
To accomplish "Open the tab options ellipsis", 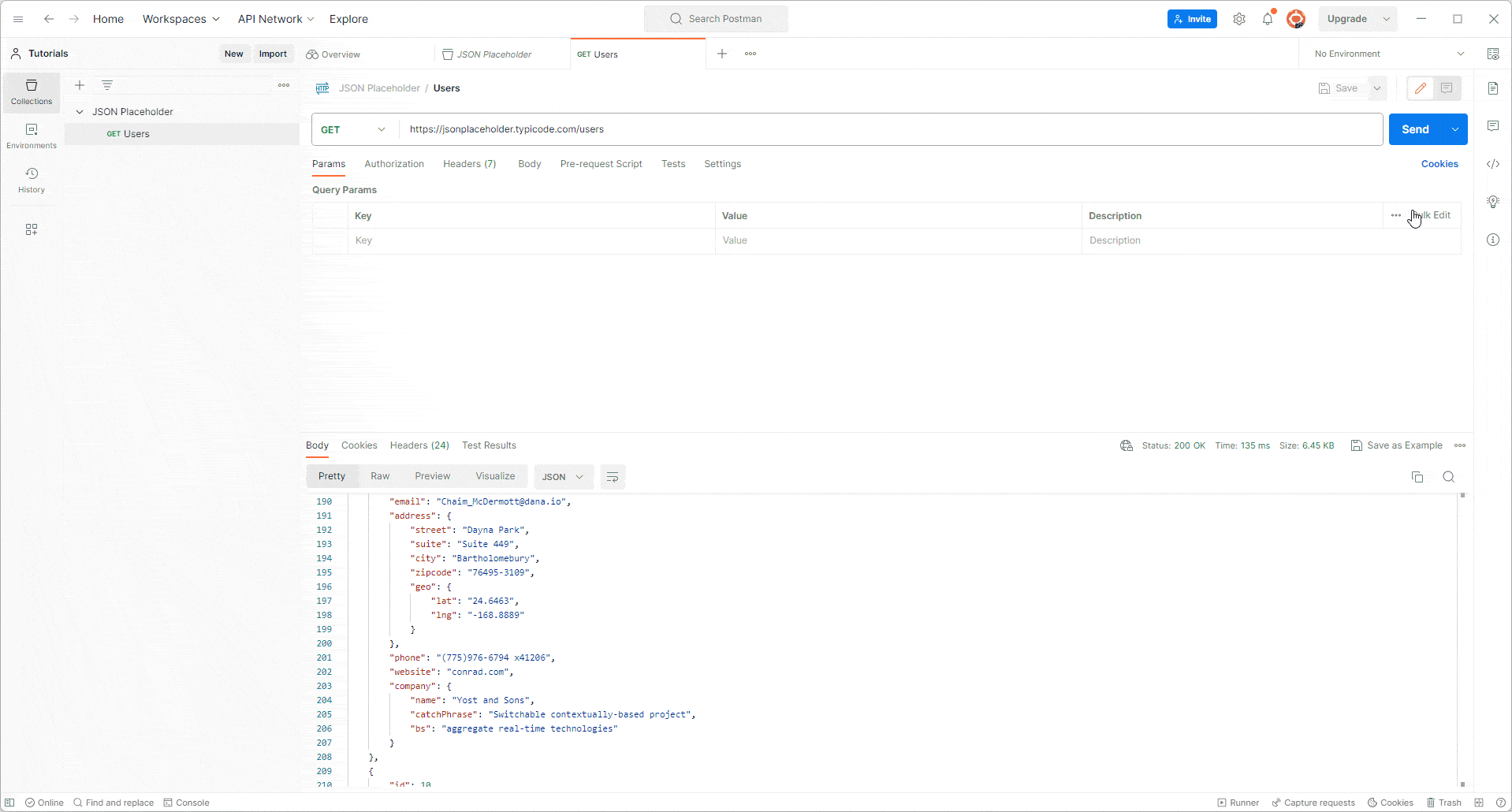I will click(750, 54).
